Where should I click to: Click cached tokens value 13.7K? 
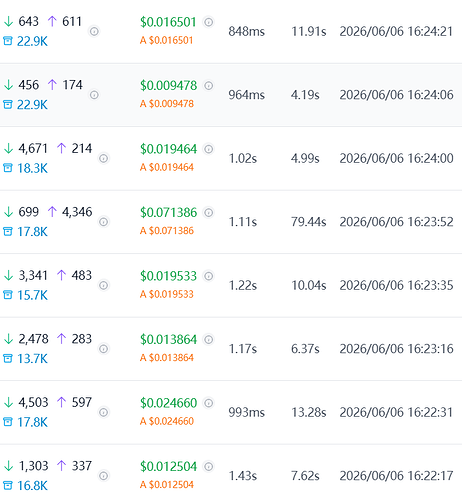32,359
